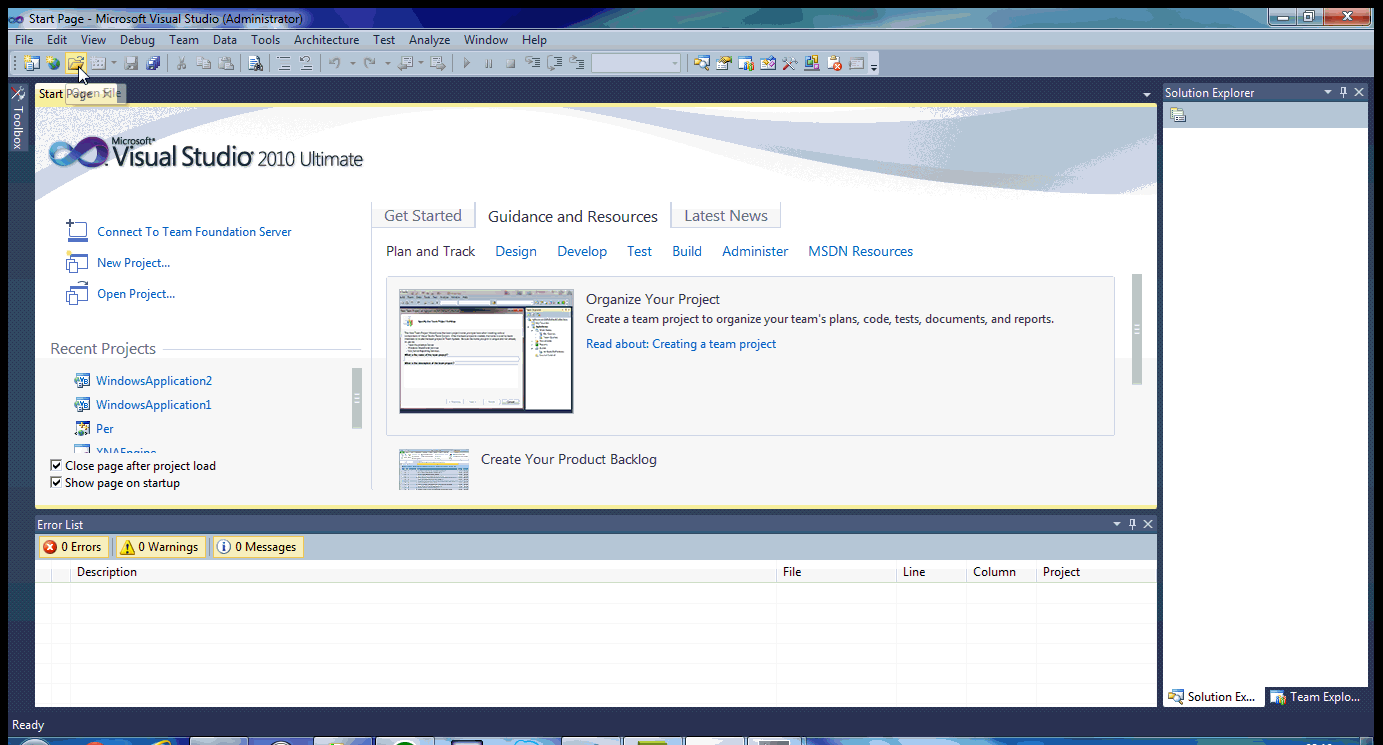Open the toolbar options overflow arrow

874,66
